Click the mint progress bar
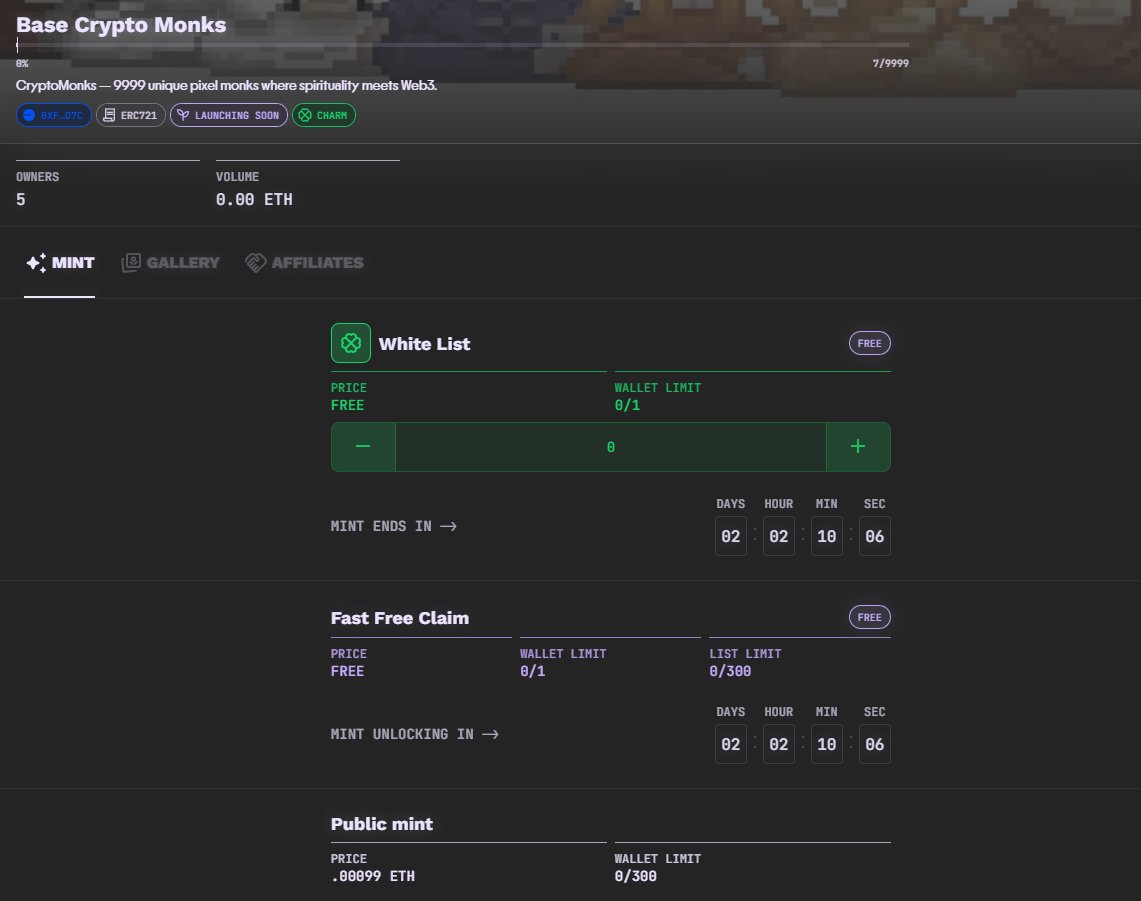Image resolution: width=1141 pixels, height=901 pixels. (x=462, y=45)
